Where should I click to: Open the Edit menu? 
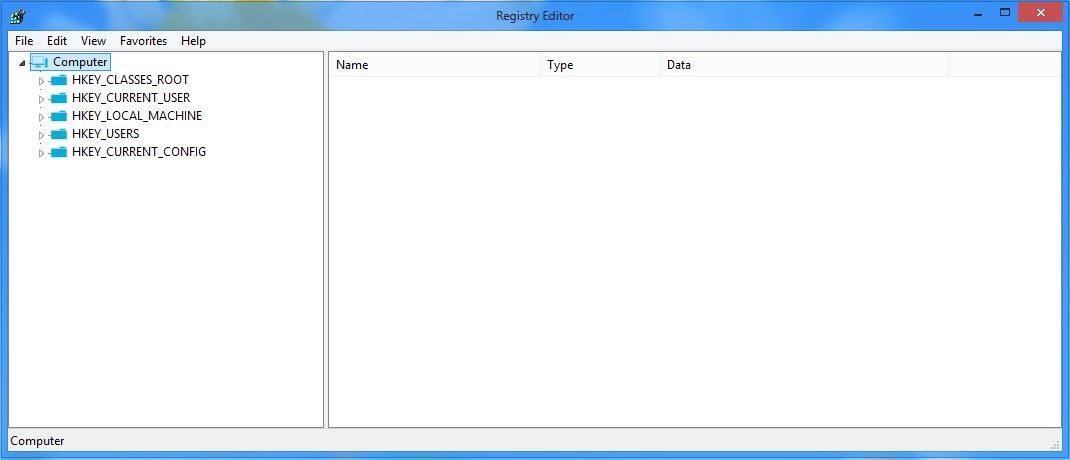tap(57, 41)
